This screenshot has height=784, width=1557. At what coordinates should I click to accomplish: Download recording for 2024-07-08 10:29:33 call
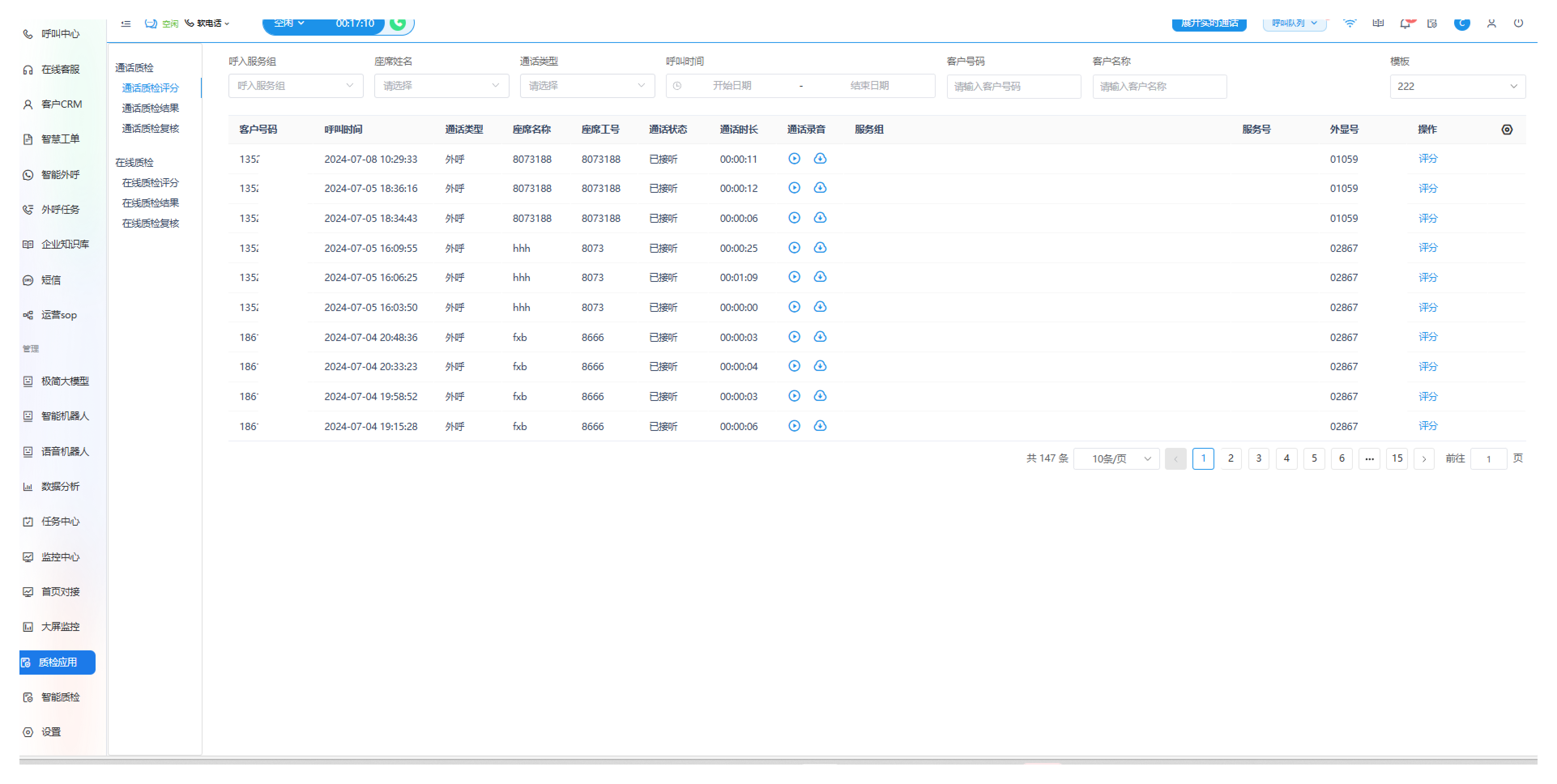[820, 158]
